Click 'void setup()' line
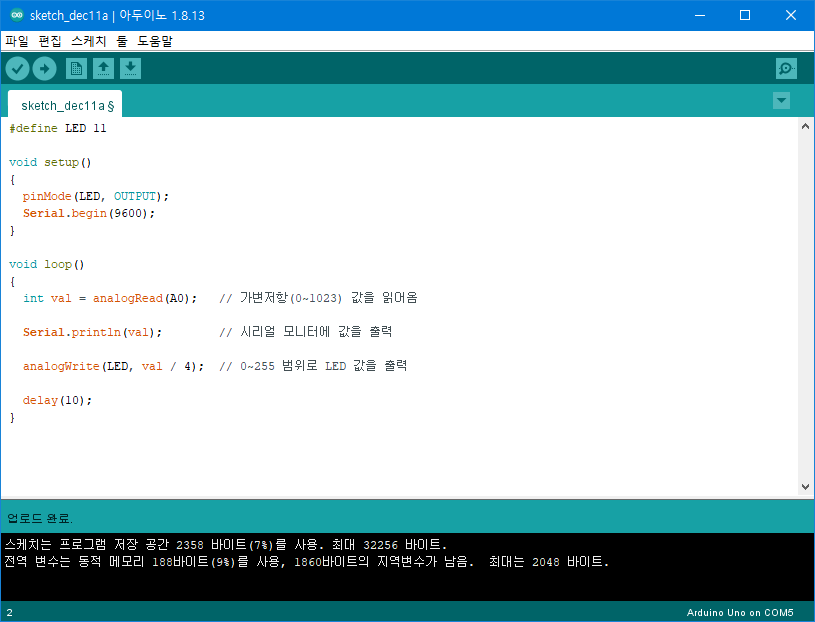Screen dimensions: 815x622 click(x=50, y=162)
